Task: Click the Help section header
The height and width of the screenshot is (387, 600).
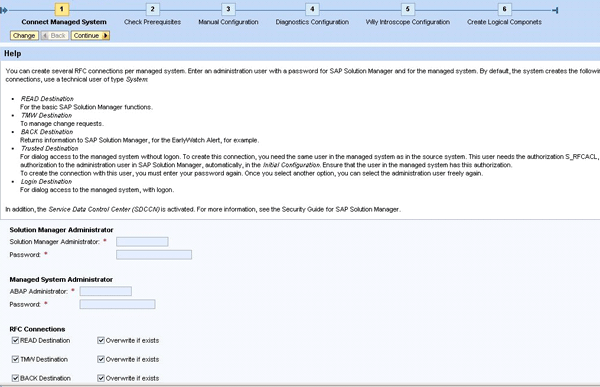Action: (x=13, y=54)
